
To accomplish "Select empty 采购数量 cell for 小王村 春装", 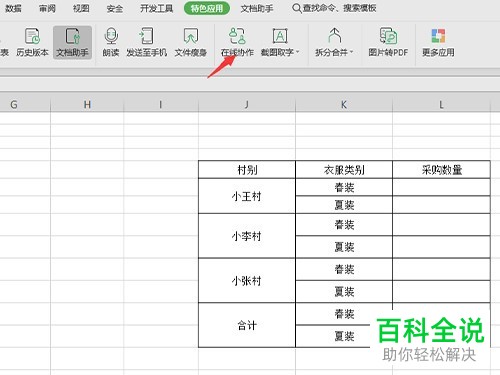I will 441,187.
